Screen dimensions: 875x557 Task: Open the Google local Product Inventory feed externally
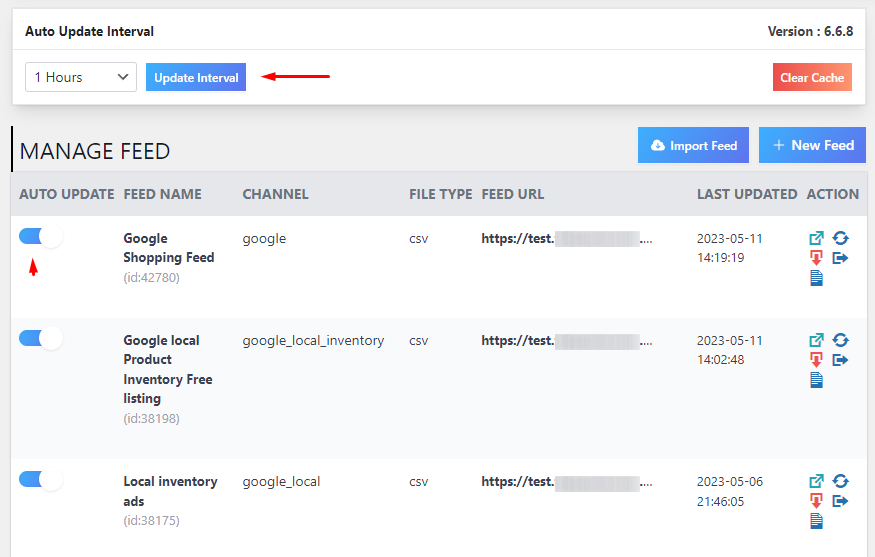pos(816,340)
